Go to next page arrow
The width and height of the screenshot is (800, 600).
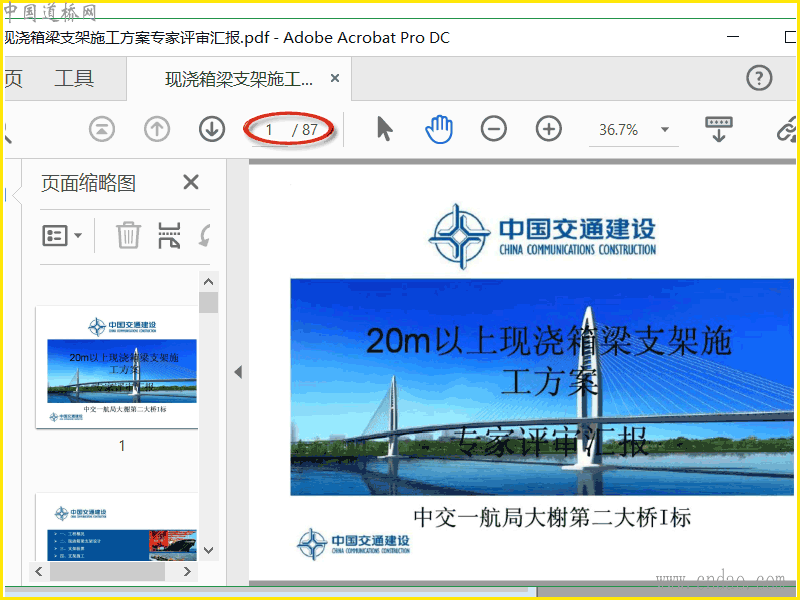(212, 129)
